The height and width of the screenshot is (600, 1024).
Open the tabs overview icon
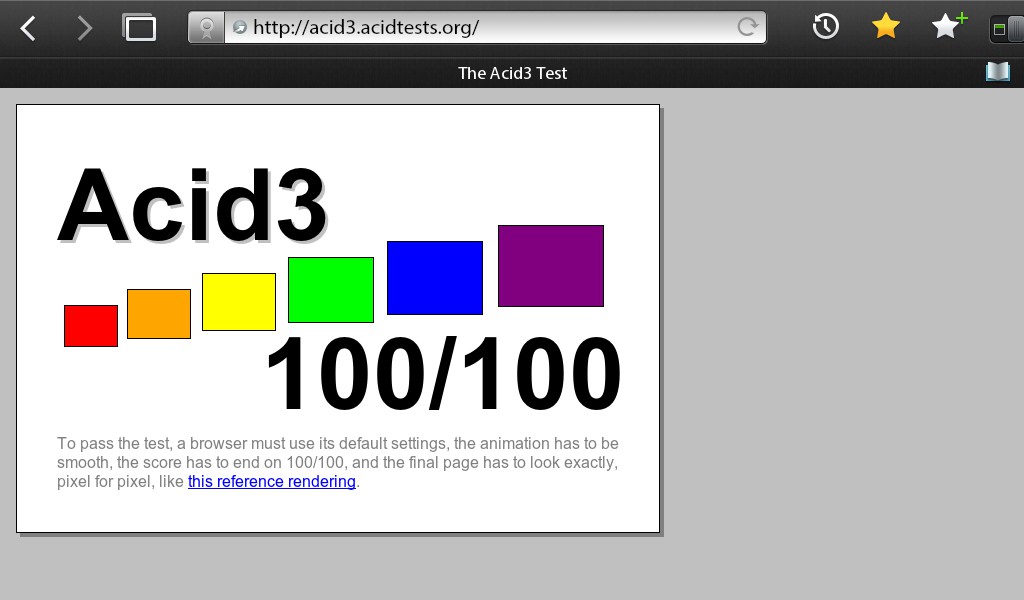click(x=139, y=27)
